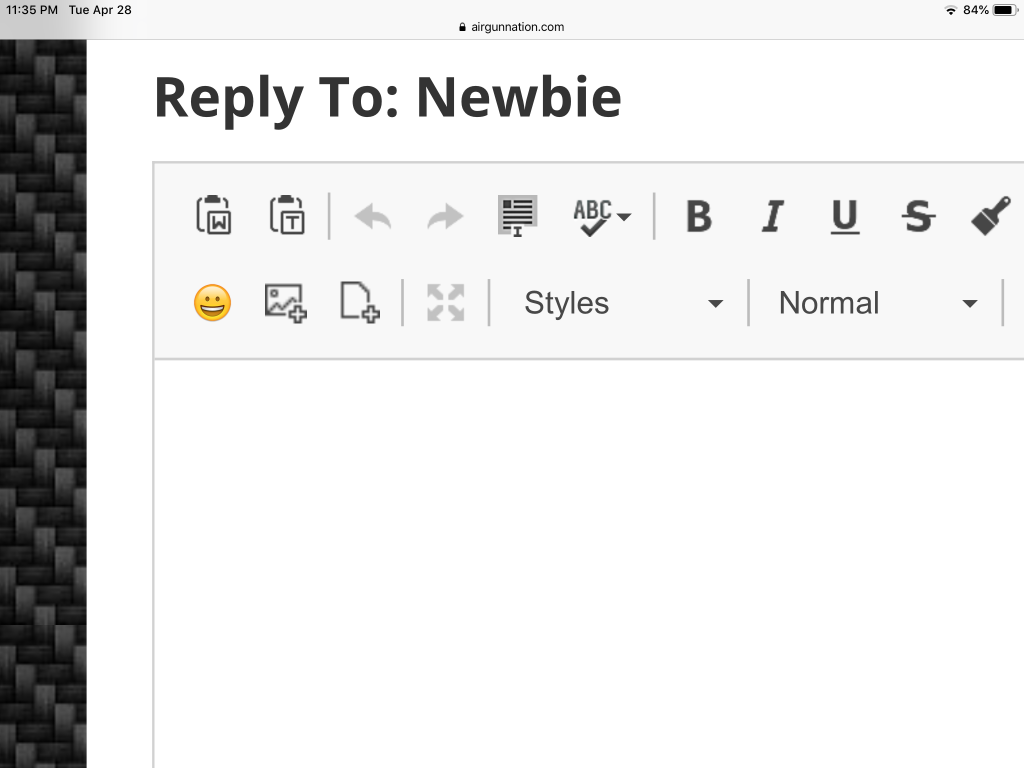
Task: Click the page with plus icon
Action: click(360, 302)
